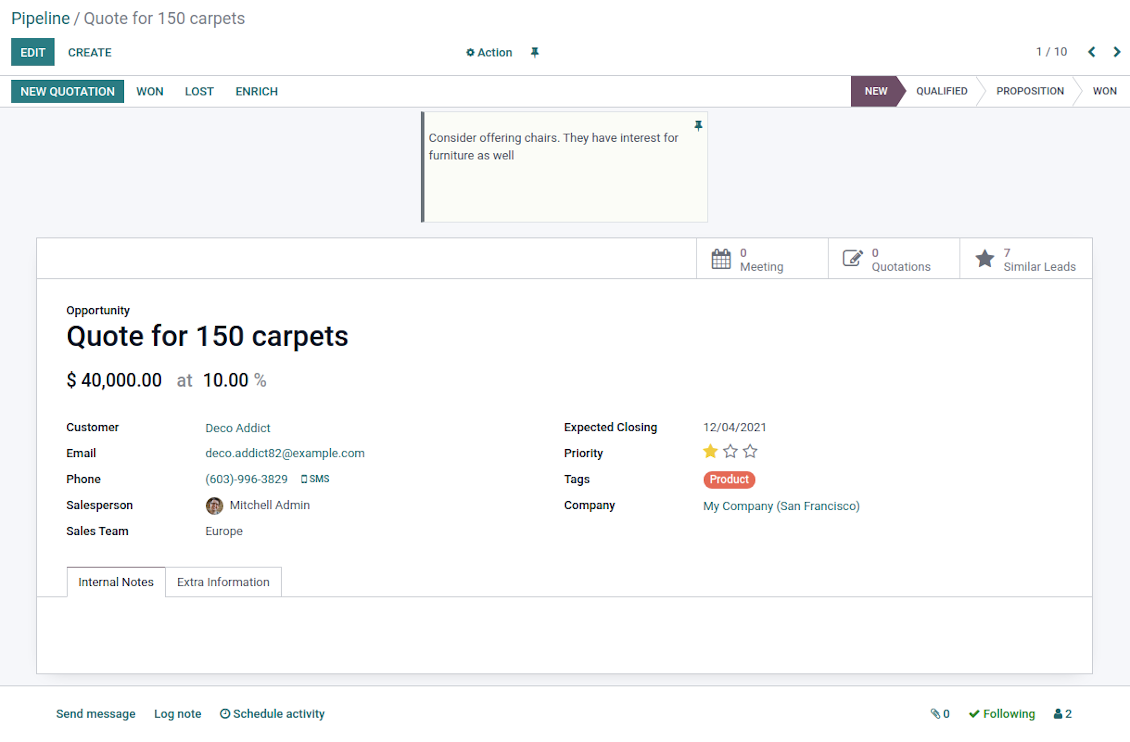Viewport: 1130px width, 742px height.
Task: Set priority to second star
Action: (730, 452)
